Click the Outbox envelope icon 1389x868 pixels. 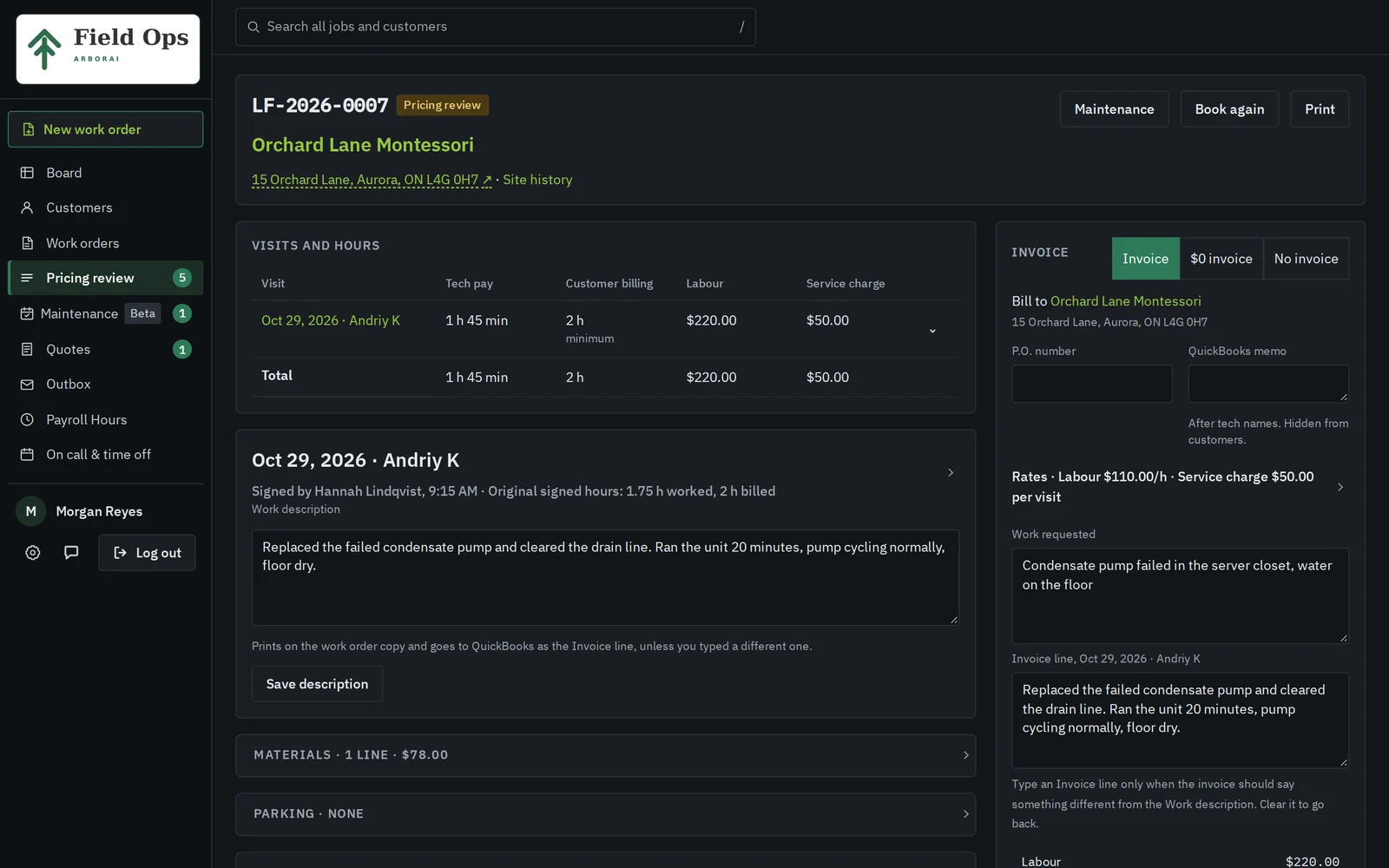tap(27, 385)
